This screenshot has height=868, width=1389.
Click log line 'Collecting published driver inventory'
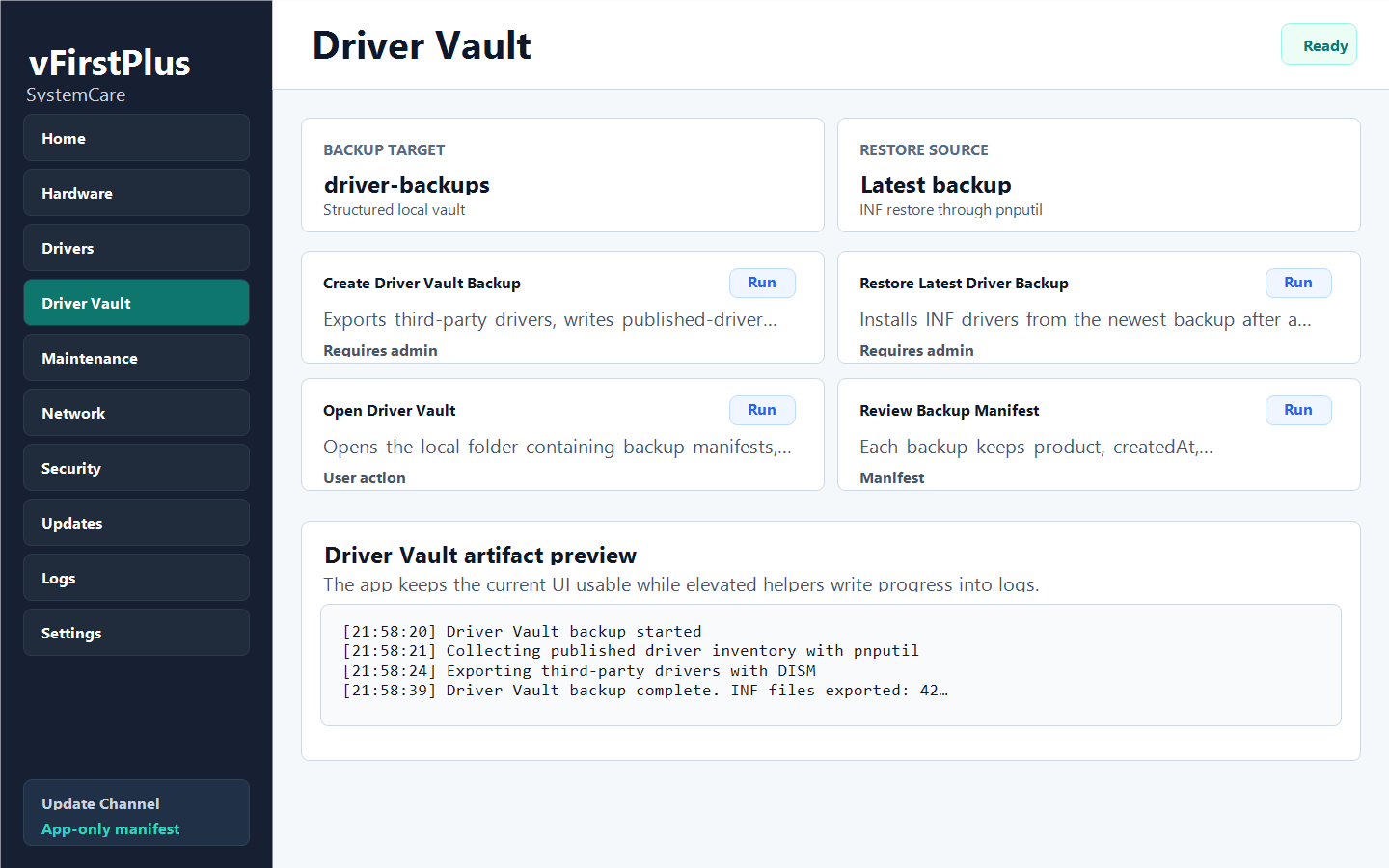(x=631, y=651)
